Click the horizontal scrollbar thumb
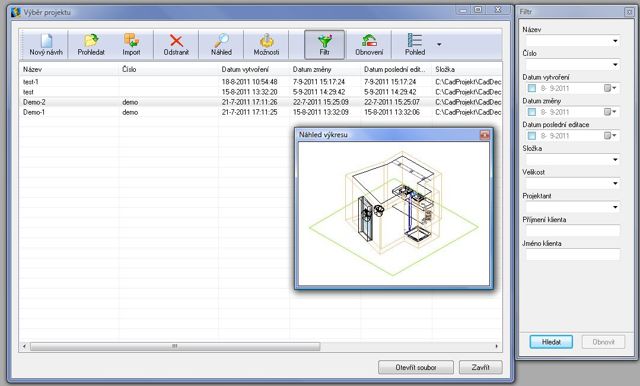 pos(175,346)
